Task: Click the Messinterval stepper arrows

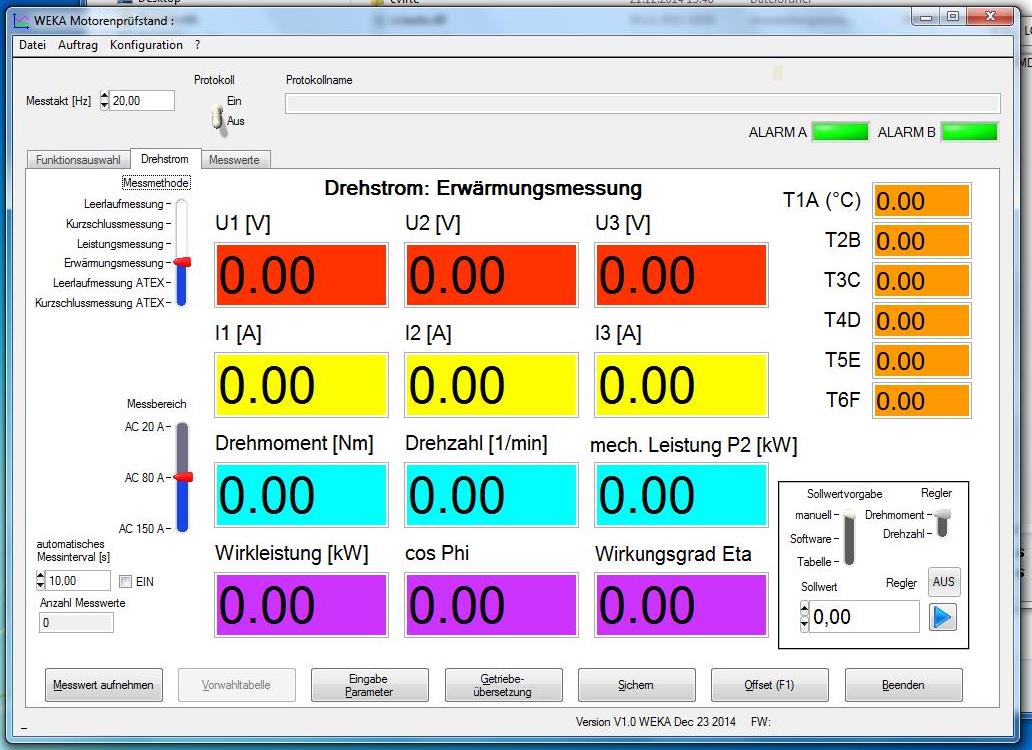Action: (40, 581)
